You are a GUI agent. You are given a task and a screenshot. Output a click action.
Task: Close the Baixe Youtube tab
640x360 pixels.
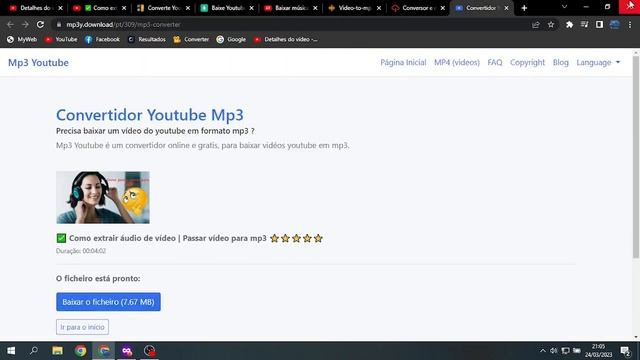251,8
